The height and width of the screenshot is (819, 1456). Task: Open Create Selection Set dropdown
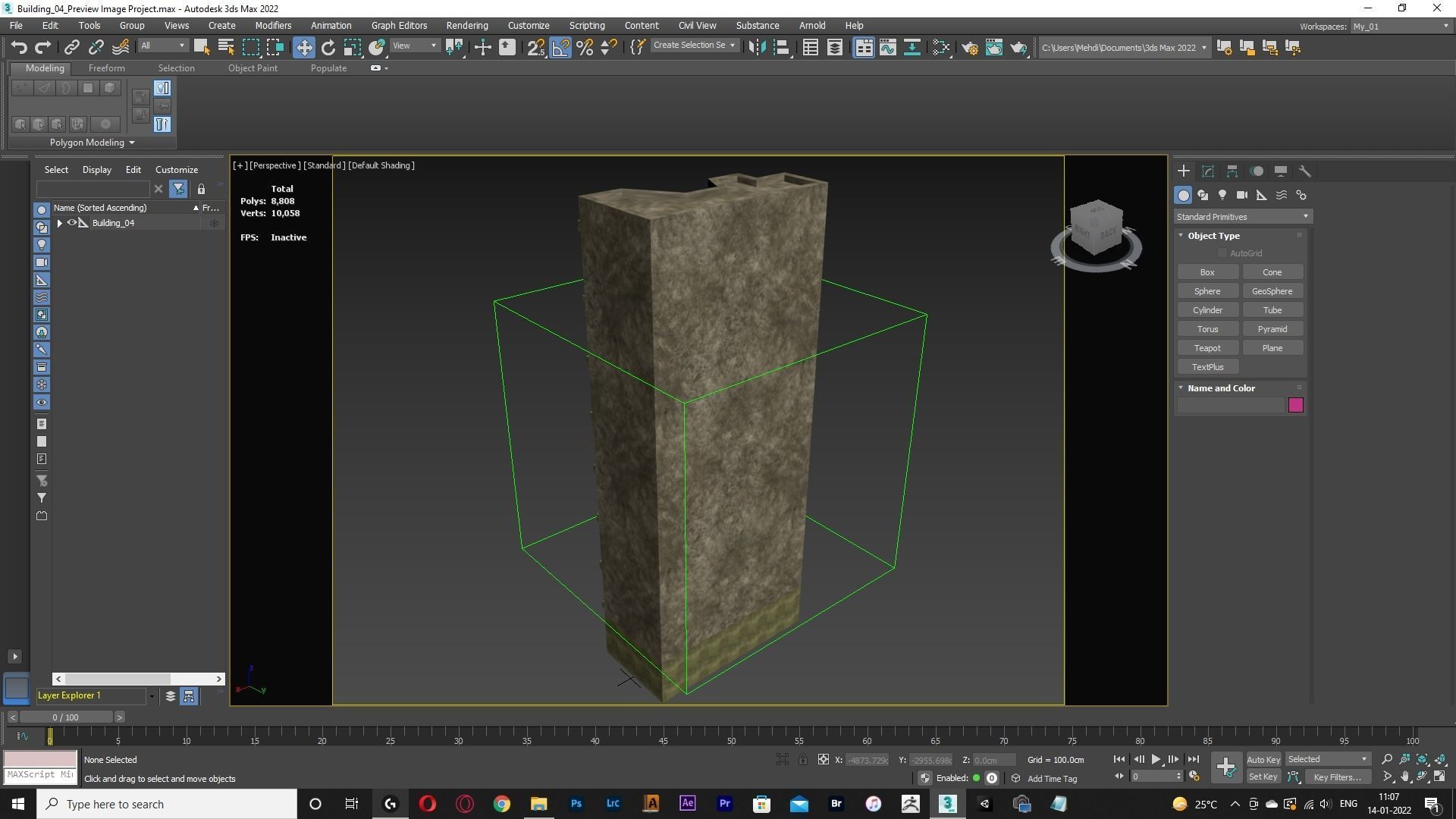[694, 45]
